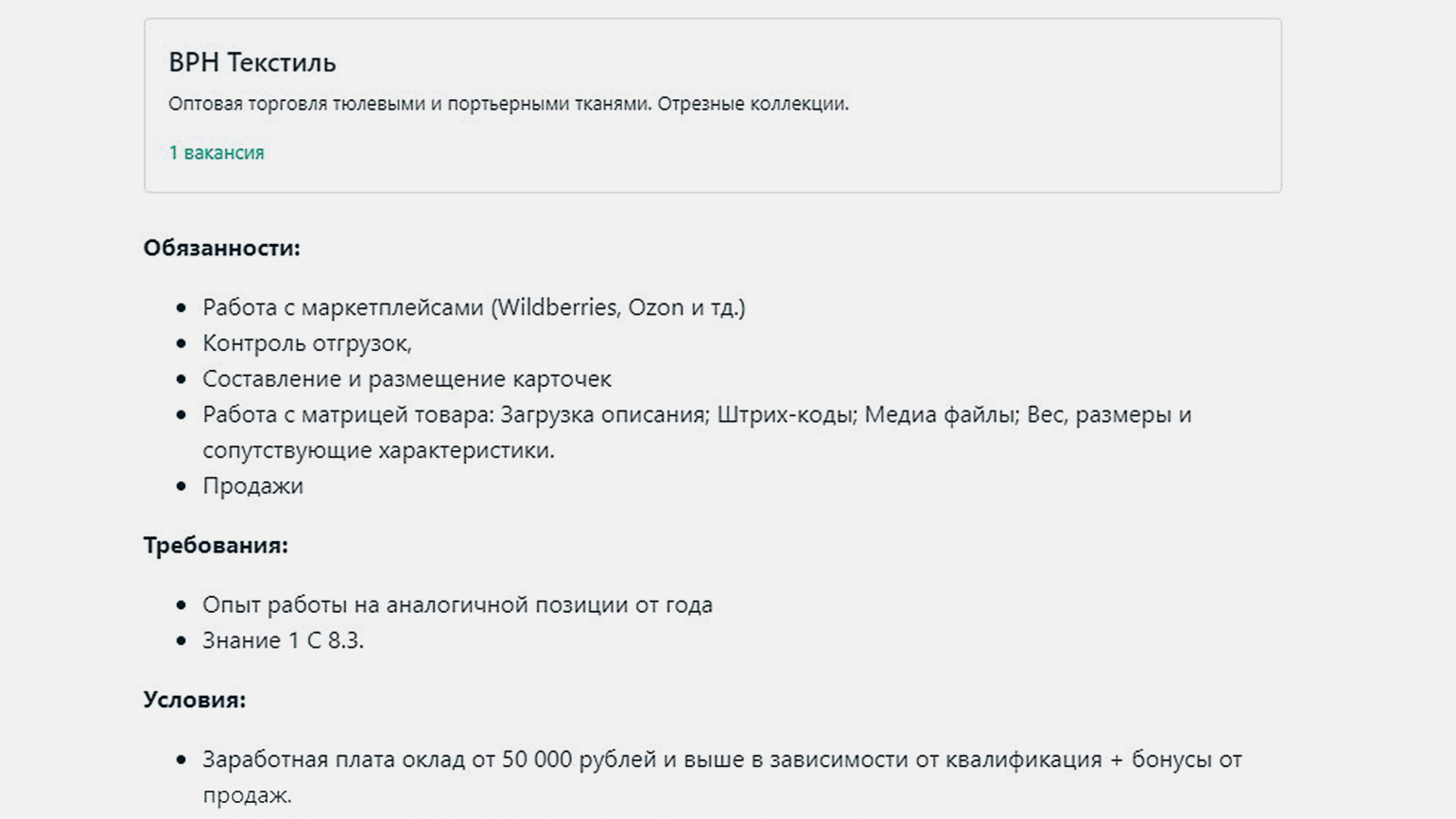This screenshot has width=1456, height=819.
Task: Click the "сопутствующие характеристики" line
Action: point(378,450)
